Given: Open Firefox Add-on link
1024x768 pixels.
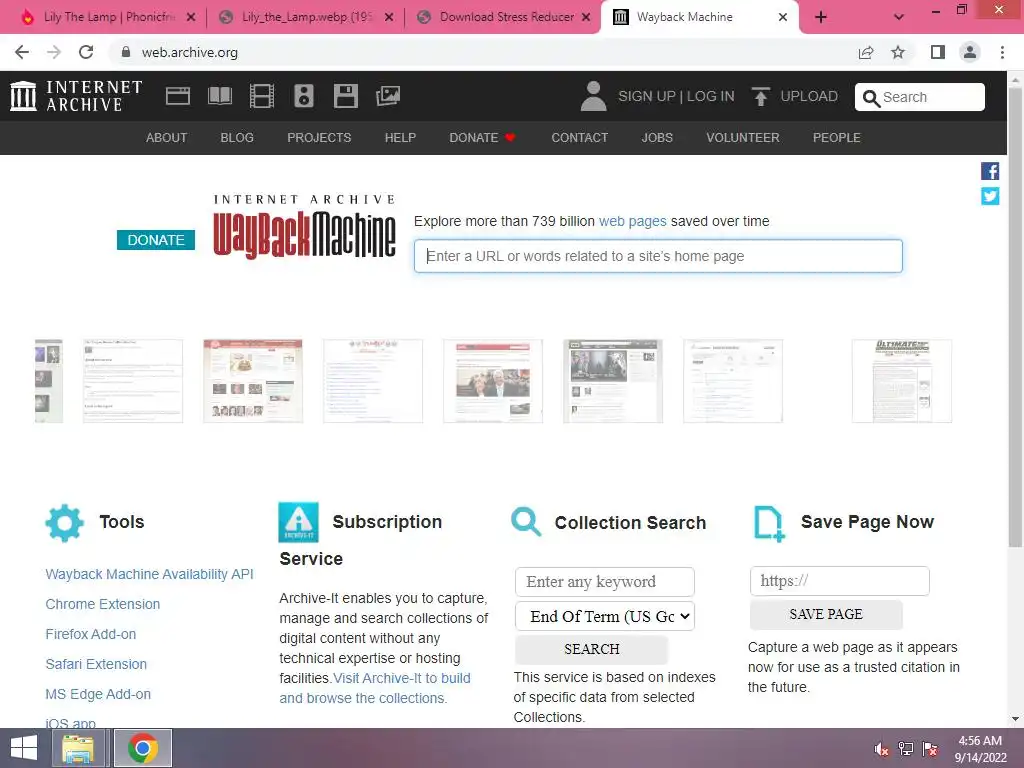Looking at the screenshot, I should [91, 634].
